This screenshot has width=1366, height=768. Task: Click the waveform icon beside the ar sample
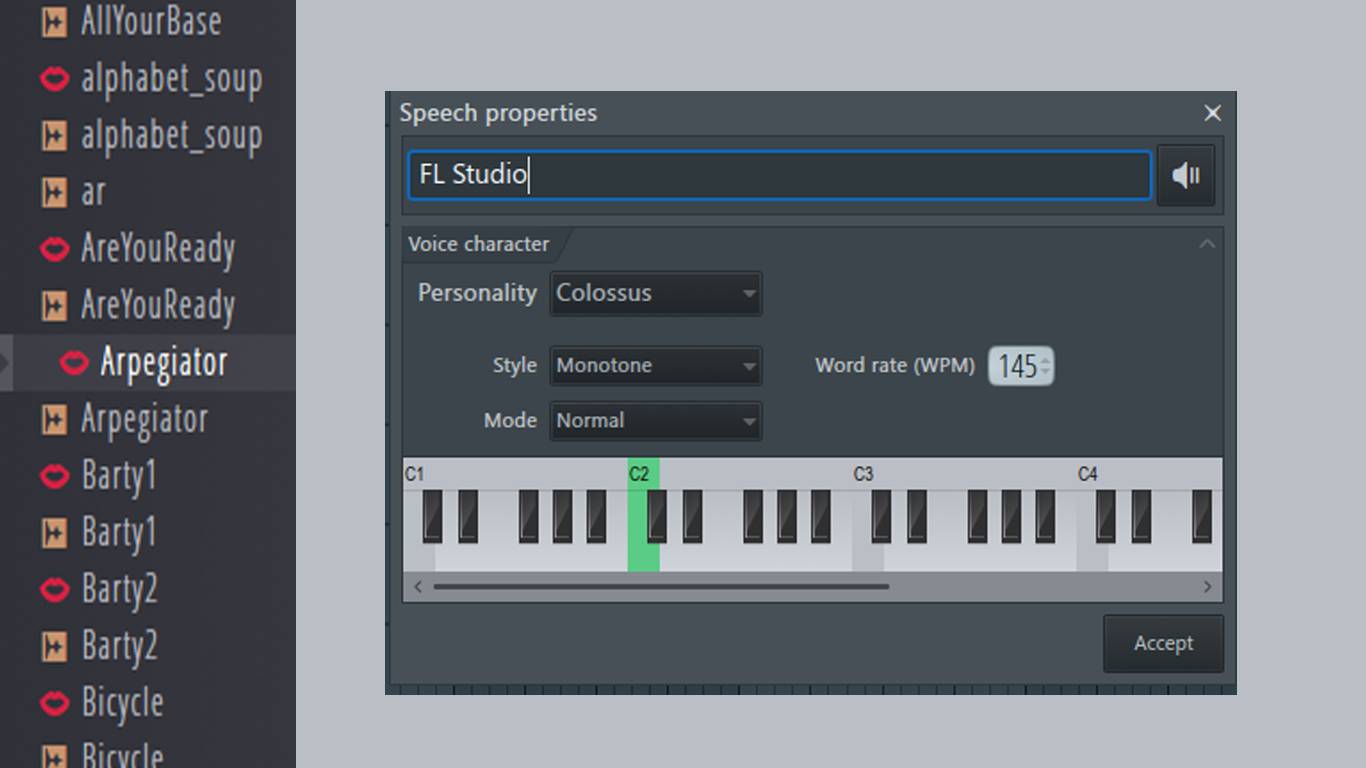pyautogui.click(x=54, y=192)
